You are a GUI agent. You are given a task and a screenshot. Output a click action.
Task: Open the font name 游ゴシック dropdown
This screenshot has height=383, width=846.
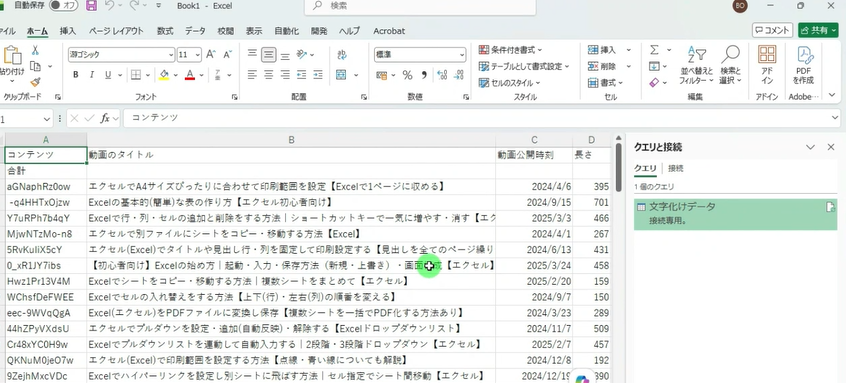[x=172, y=54]
